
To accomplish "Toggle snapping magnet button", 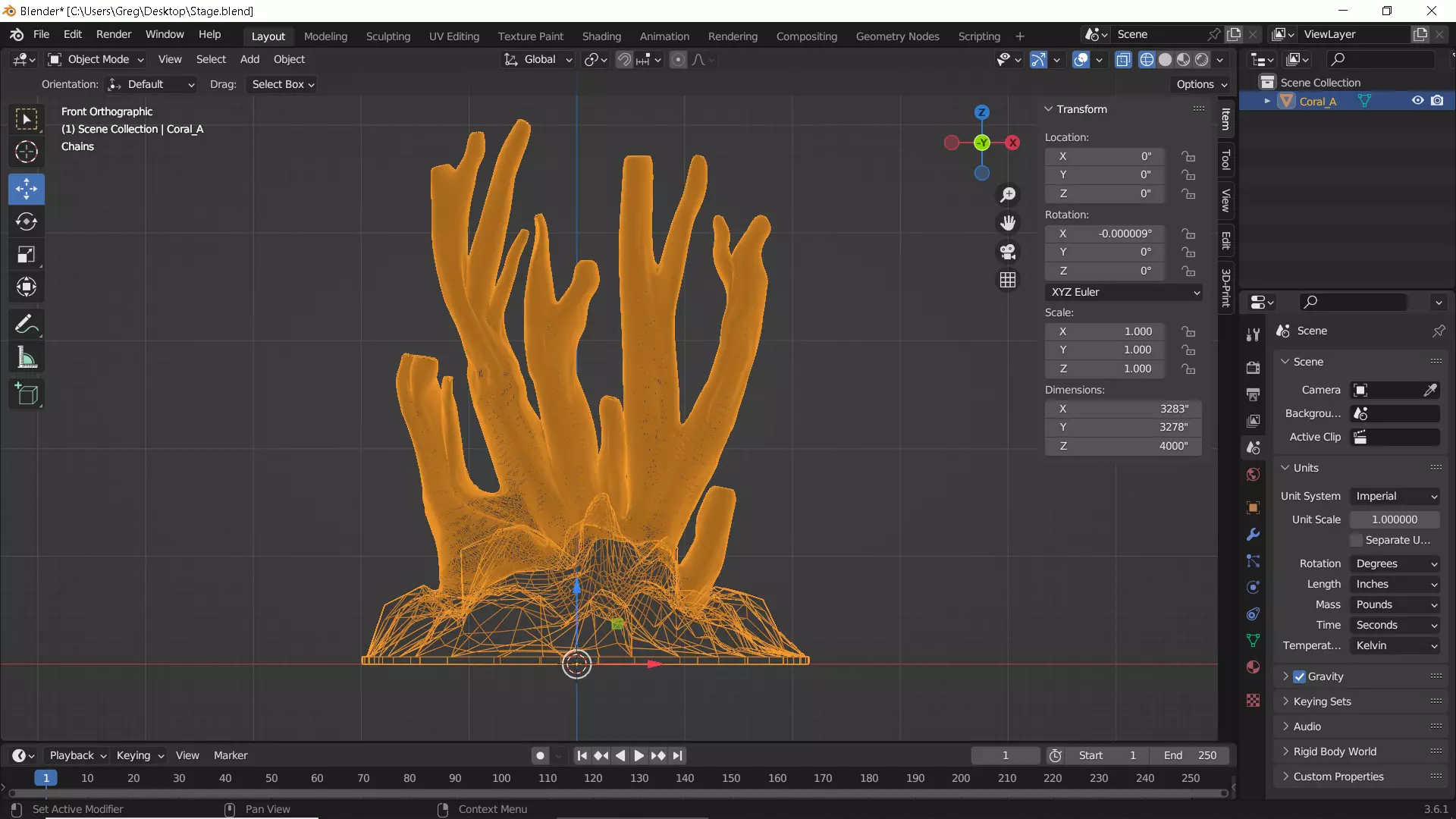I will tap(624, 60).
